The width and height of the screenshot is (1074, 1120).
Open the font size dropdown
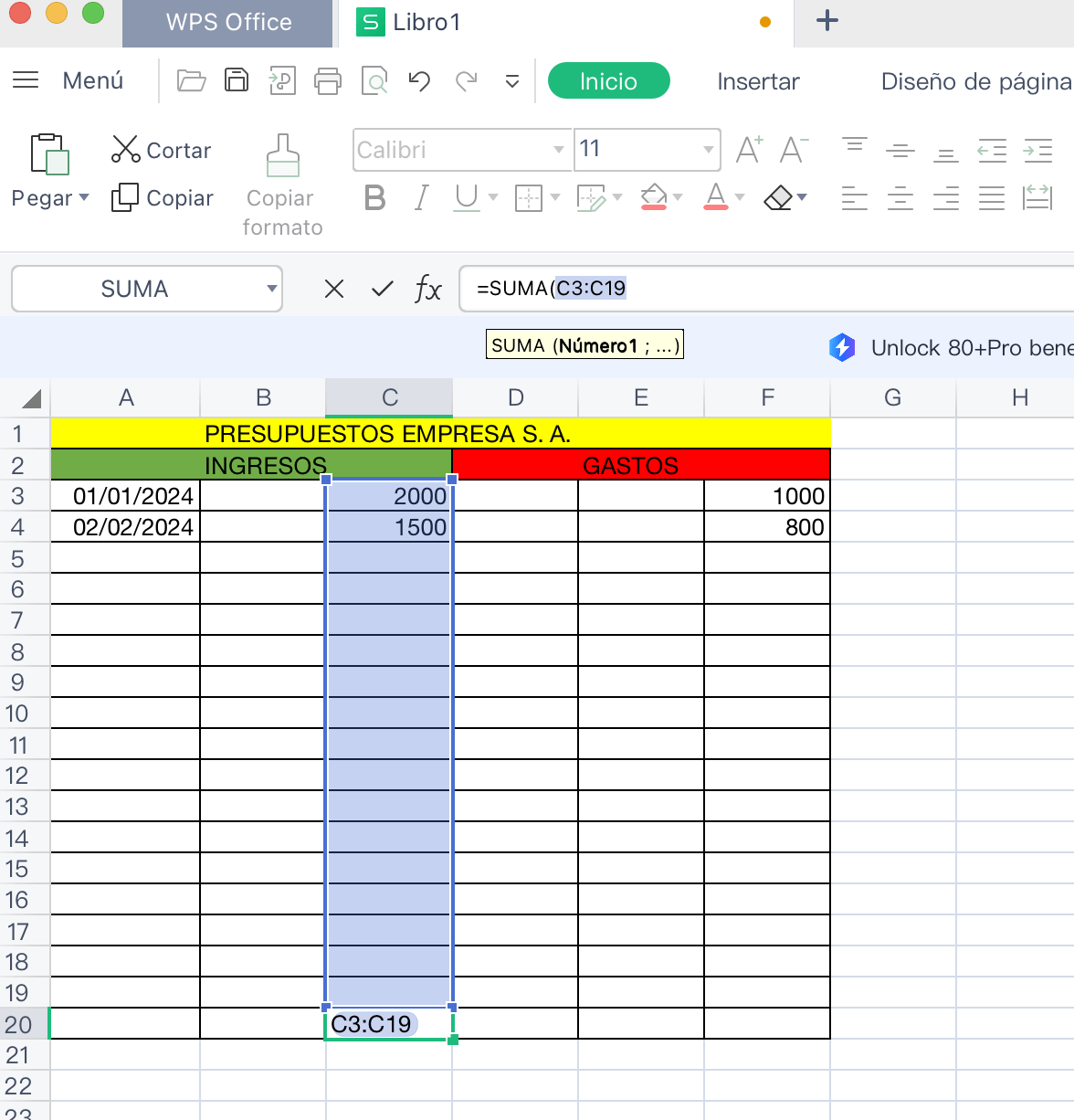(x=708, y=150)
